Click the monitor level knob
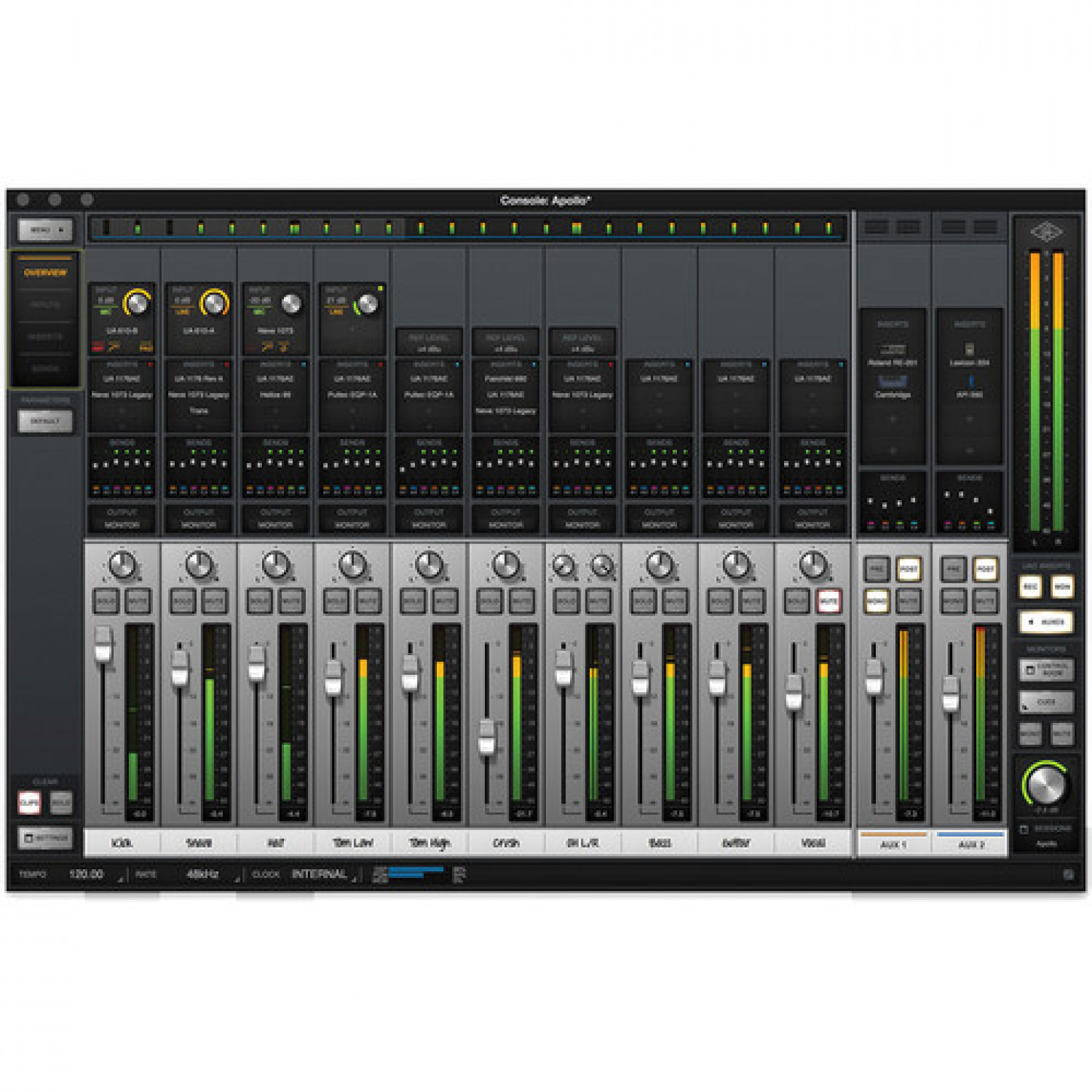The height and width of the screenshot is (1092, 1092). 1046,785
